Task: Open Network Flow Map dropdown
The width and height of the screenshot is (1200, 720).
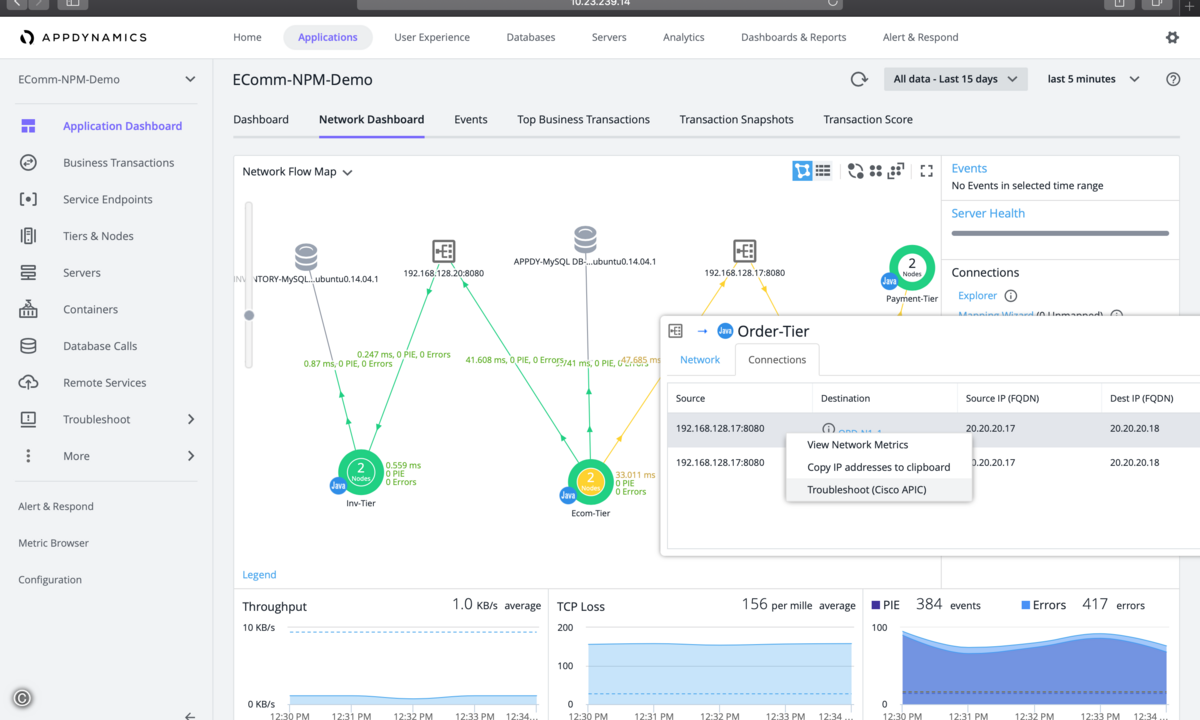Action: (298, 172)
